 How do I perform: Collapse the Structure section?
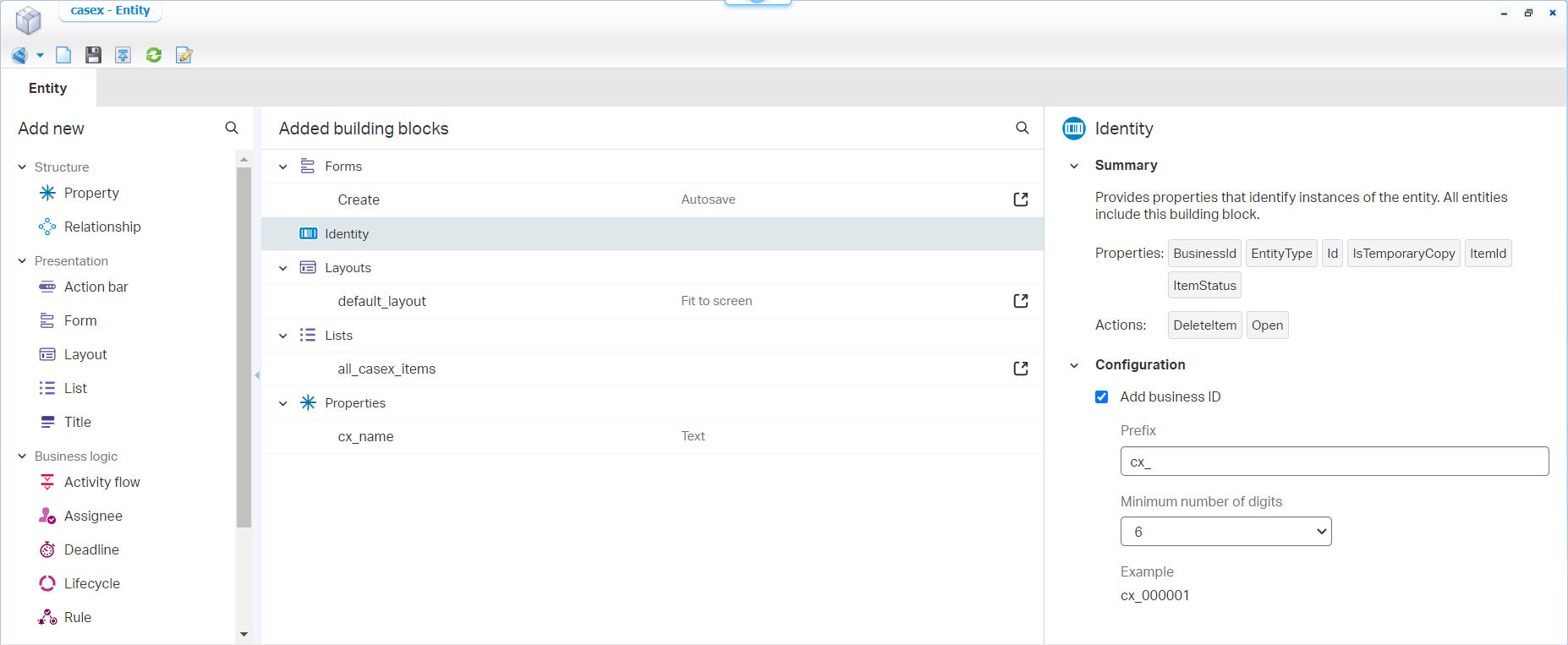(x=22, y=167)
